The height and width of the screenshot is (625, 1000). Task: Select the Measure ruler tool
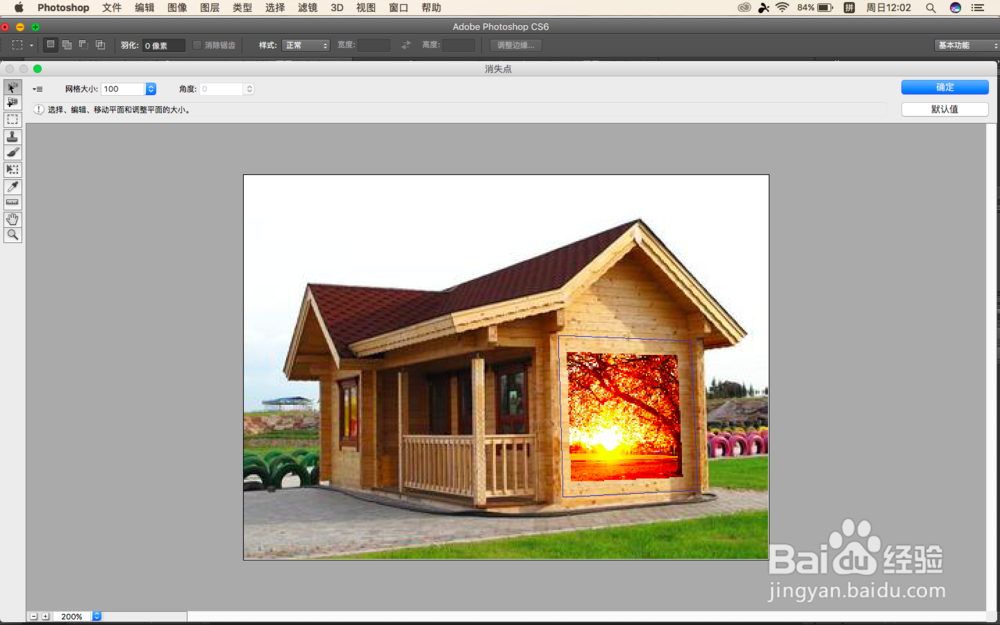pyautogui.click(x=12, y=202)
